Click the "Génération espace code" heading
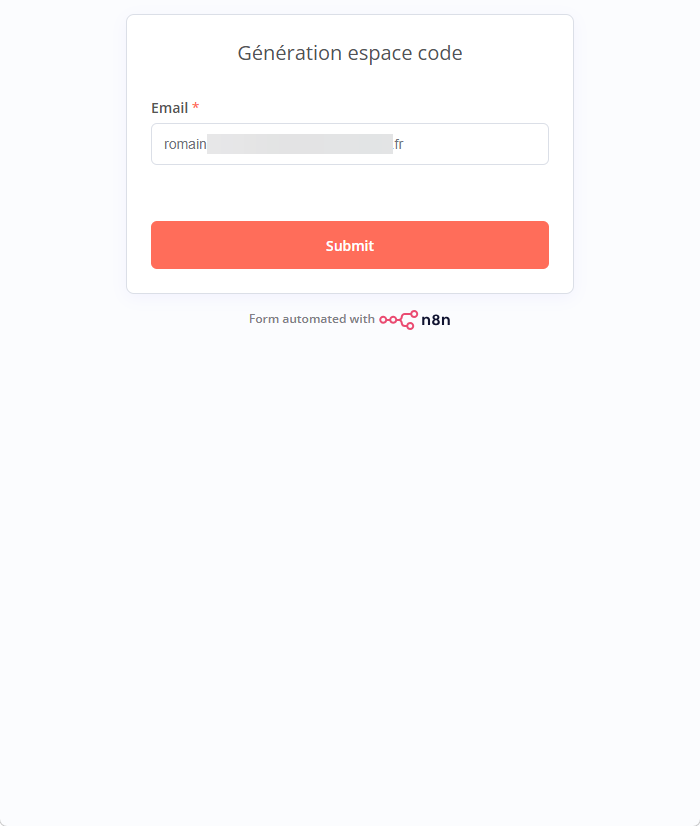The image size is (700, 826). point(350,53)
